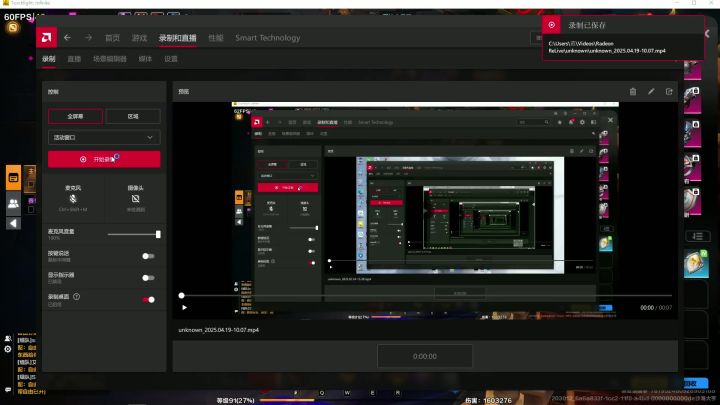
Task: Click the file name unknown_2025.04.19-10.07.mp4
Action: (219, 330)
